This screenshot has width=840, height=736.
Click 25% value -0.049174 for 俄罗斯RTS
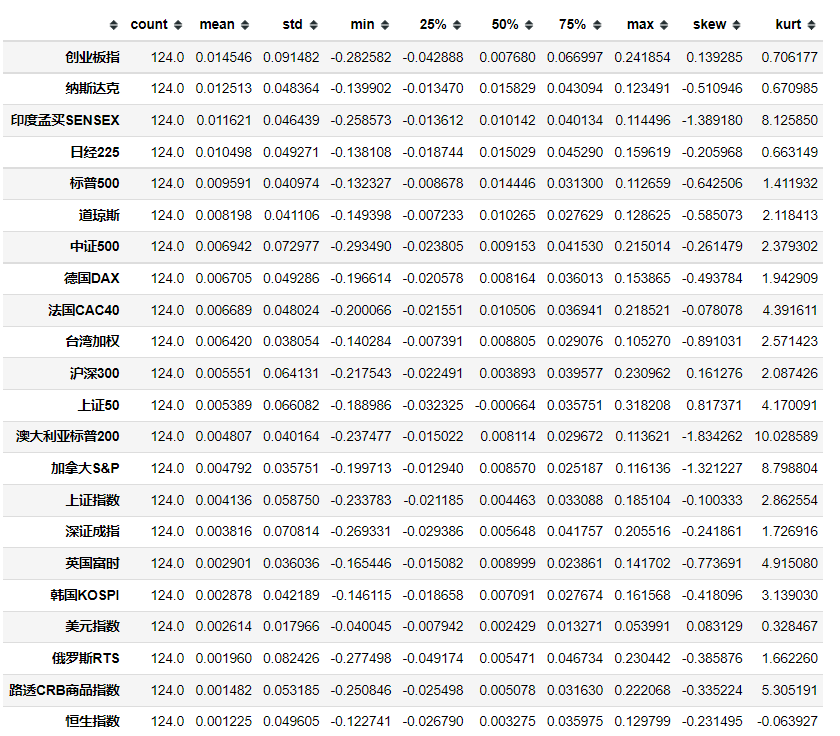pyautogui.click(x=433, y=659)
